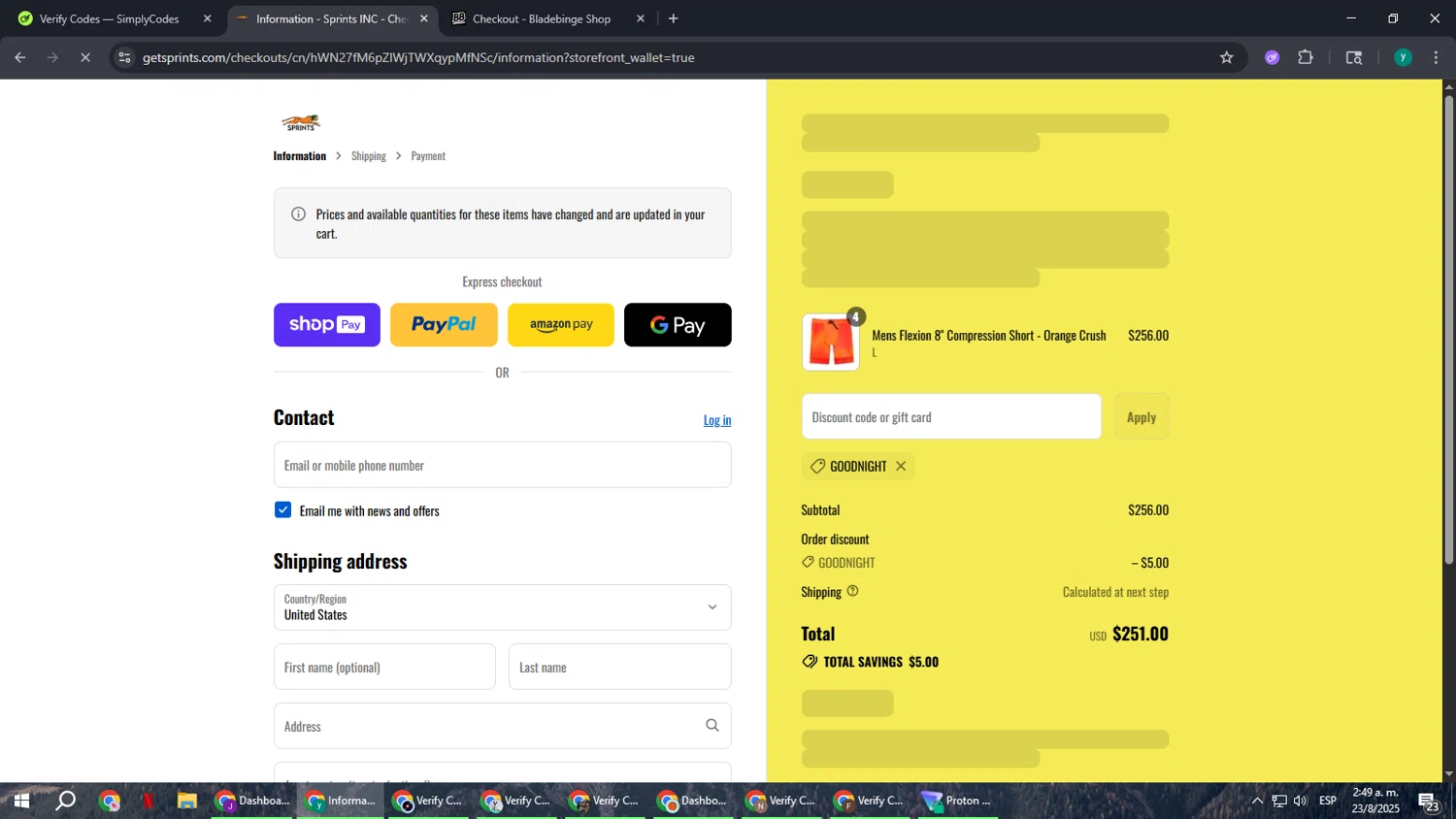Open Chrome media/cast panel icon
Image resolution: width=1456 pixels, height=819 pixels.
pyautogui.click(x=1354, y=57)
